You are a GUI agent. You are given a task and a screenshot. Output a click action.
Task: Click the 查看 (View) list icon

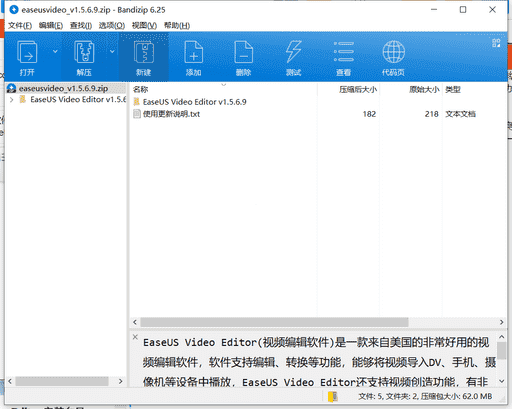[x=344, y=52]
